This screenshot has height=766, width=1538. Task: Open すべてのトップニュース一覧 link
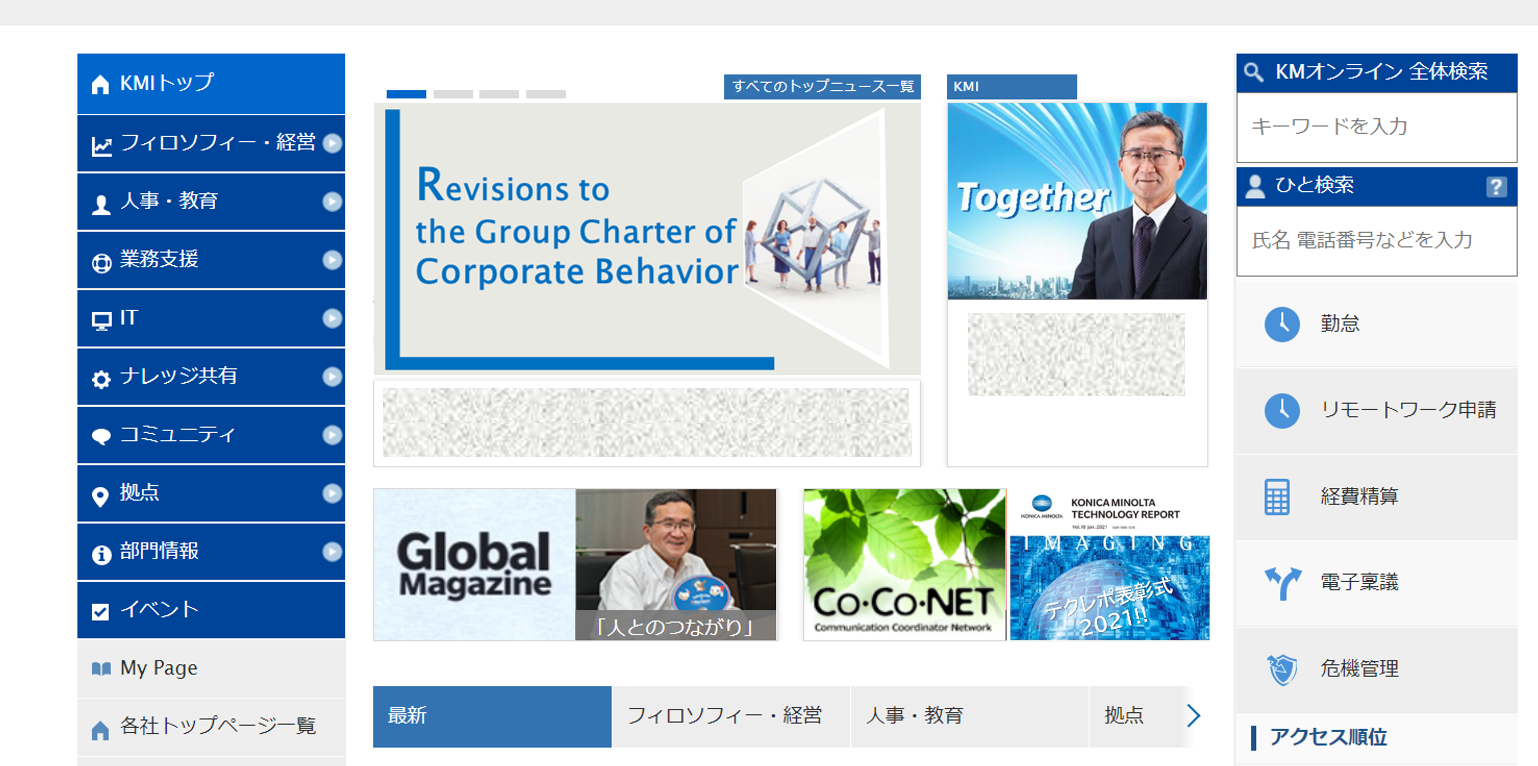pyautogui.click(x=822, y=87)
